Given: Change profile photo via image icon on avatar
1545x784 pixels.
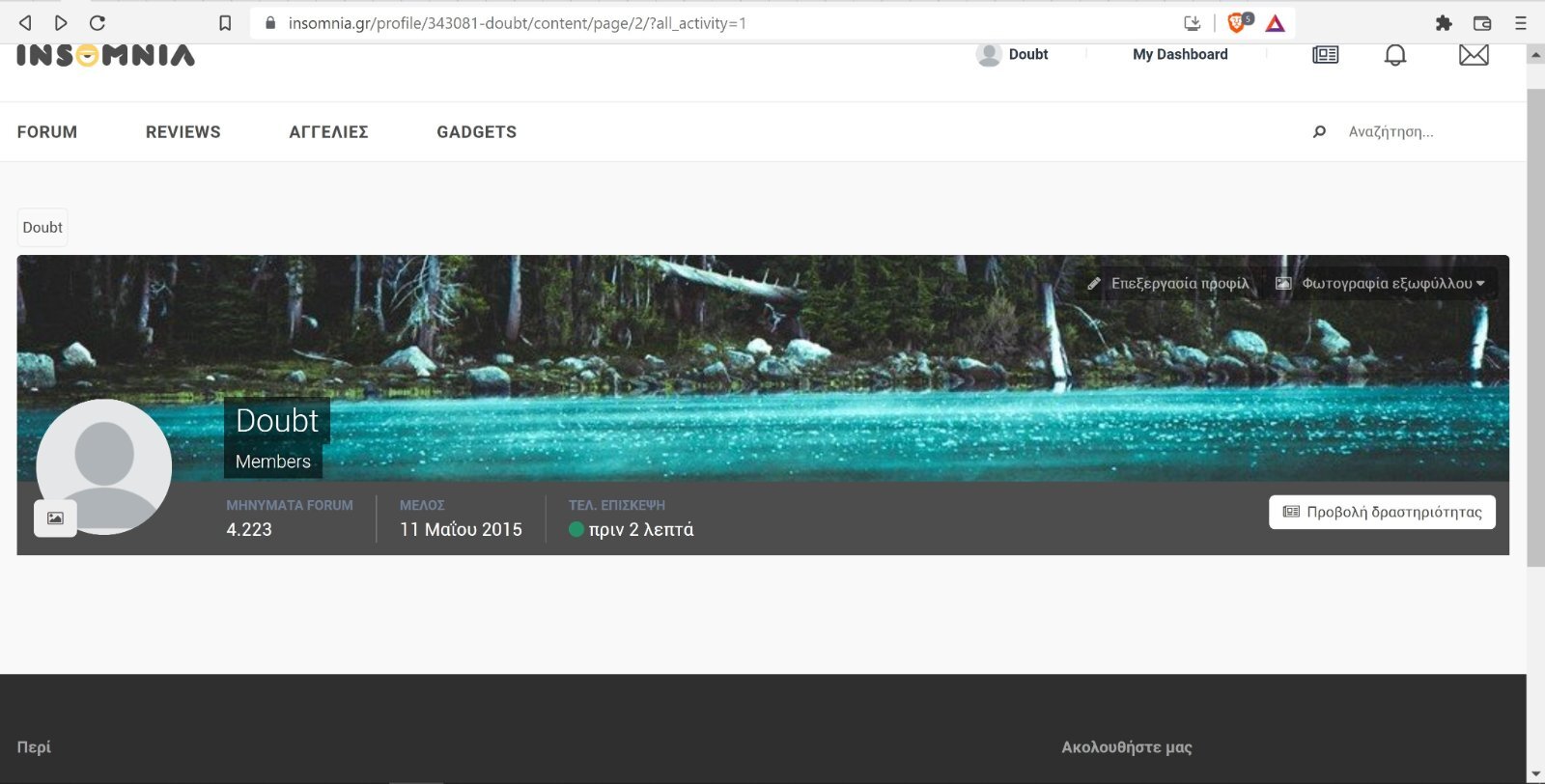Looking at the screenshot, I should (x=55, y=518).
